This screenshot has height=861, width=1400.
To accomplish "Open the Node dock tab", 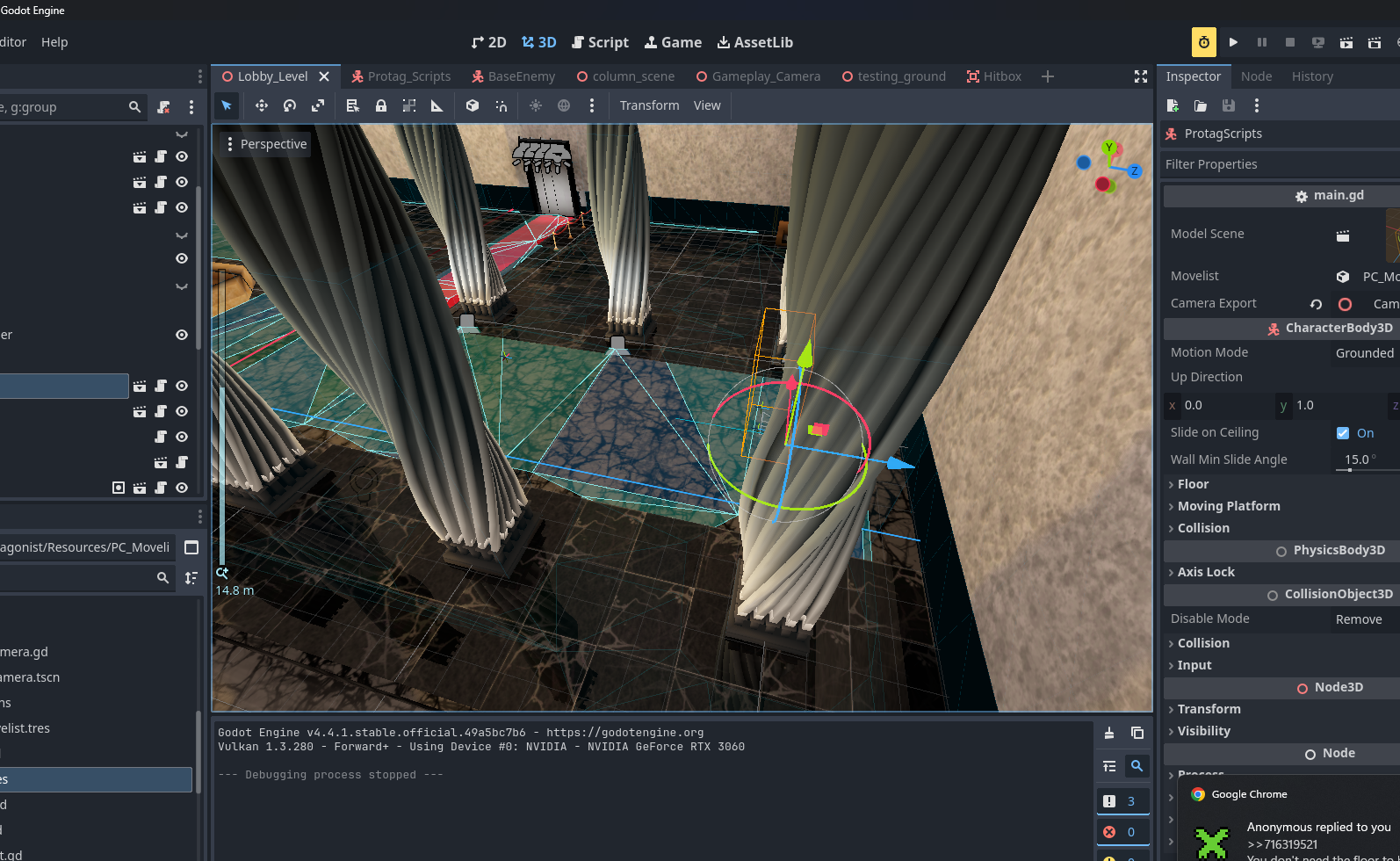I will click(1256, 76).
